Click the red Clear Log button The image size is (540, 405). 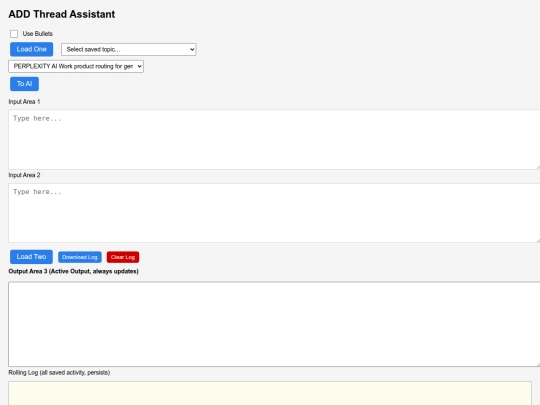pyautogui.click(x=123, y=257)
